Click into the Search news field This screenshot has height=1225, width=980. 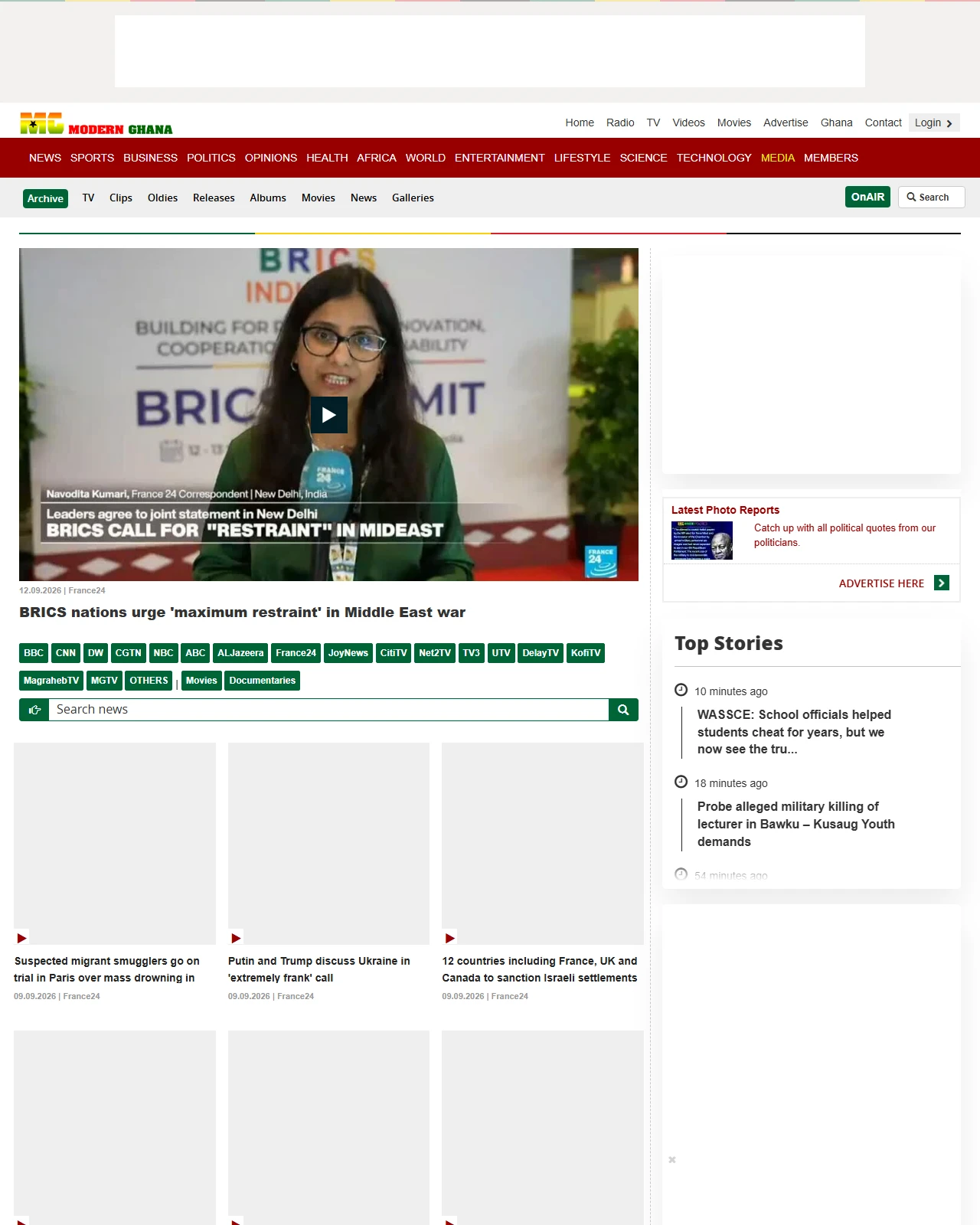pos(328,710)
